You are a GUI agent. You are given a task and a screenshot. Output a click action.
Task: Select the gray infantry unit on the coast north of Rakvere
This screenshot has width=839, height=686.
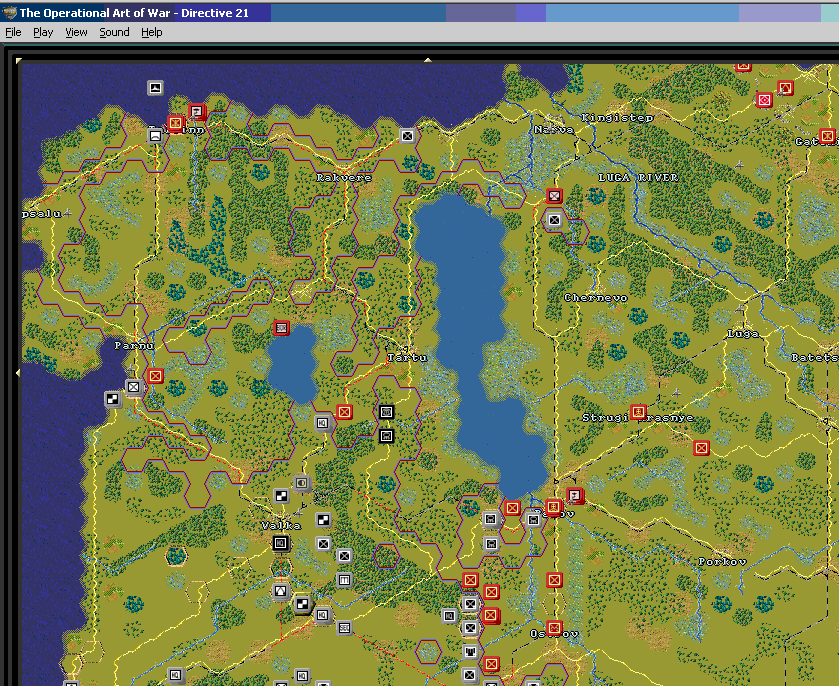coord(407,135)
